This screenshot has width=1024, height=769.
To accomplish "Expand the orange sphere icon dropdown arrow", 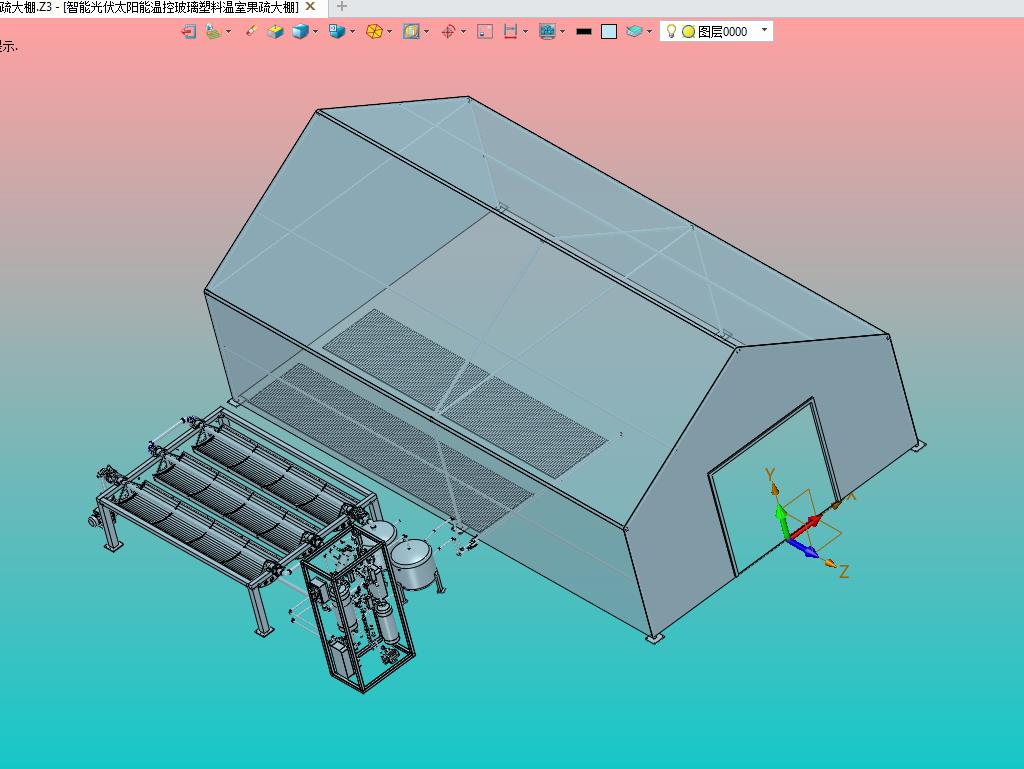I will coord(390,31).
